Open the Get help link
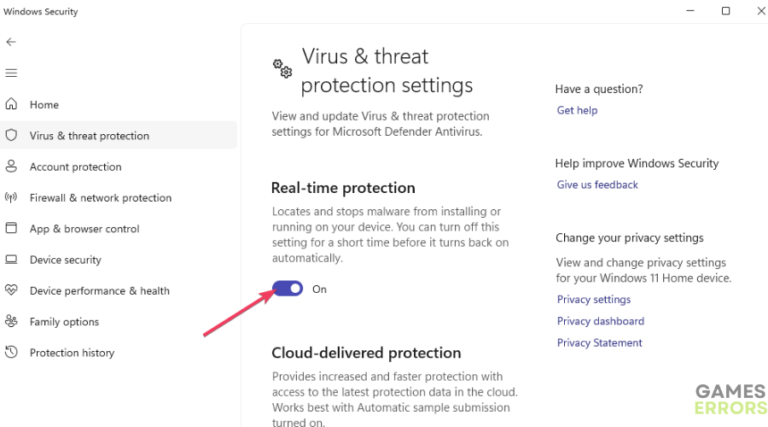 pos(577,110)
